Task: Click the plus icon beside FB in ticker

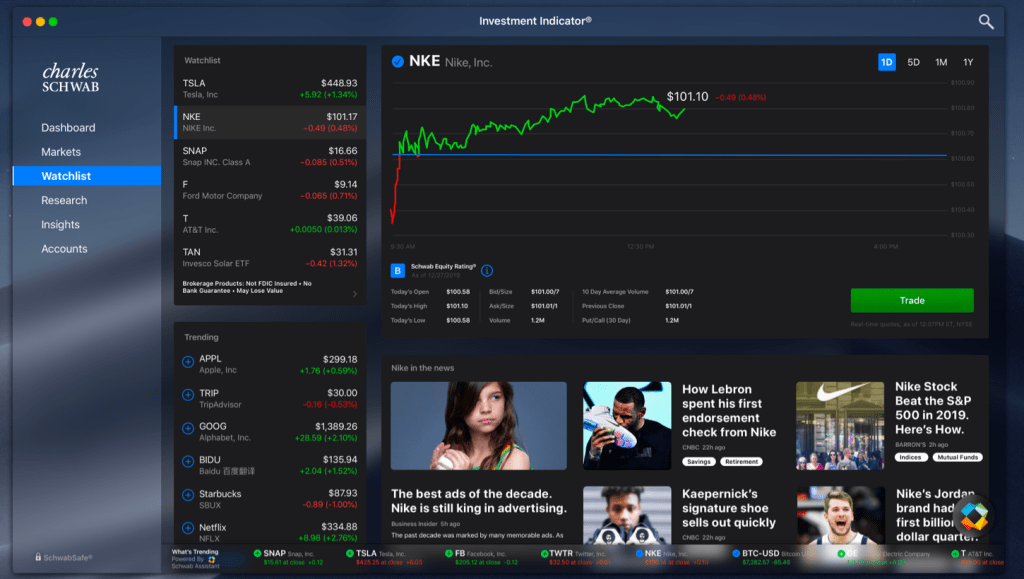Action: coord(449,554)
